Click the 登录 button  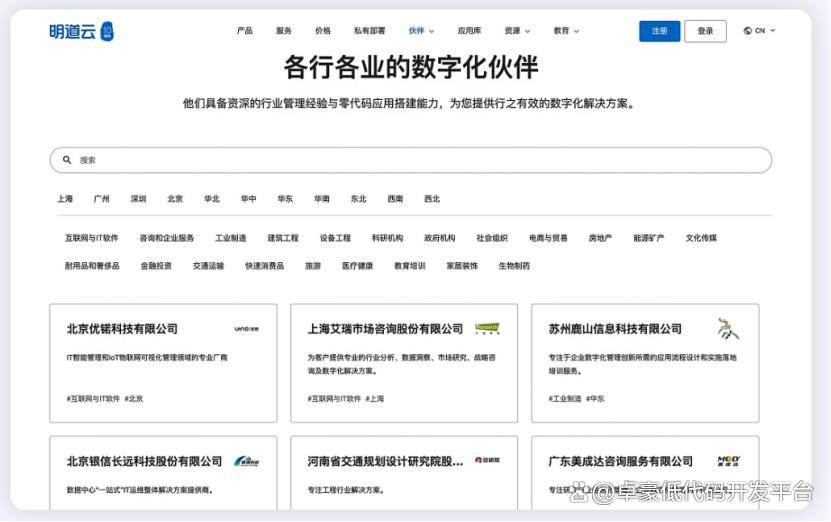[x=705, y=31]
